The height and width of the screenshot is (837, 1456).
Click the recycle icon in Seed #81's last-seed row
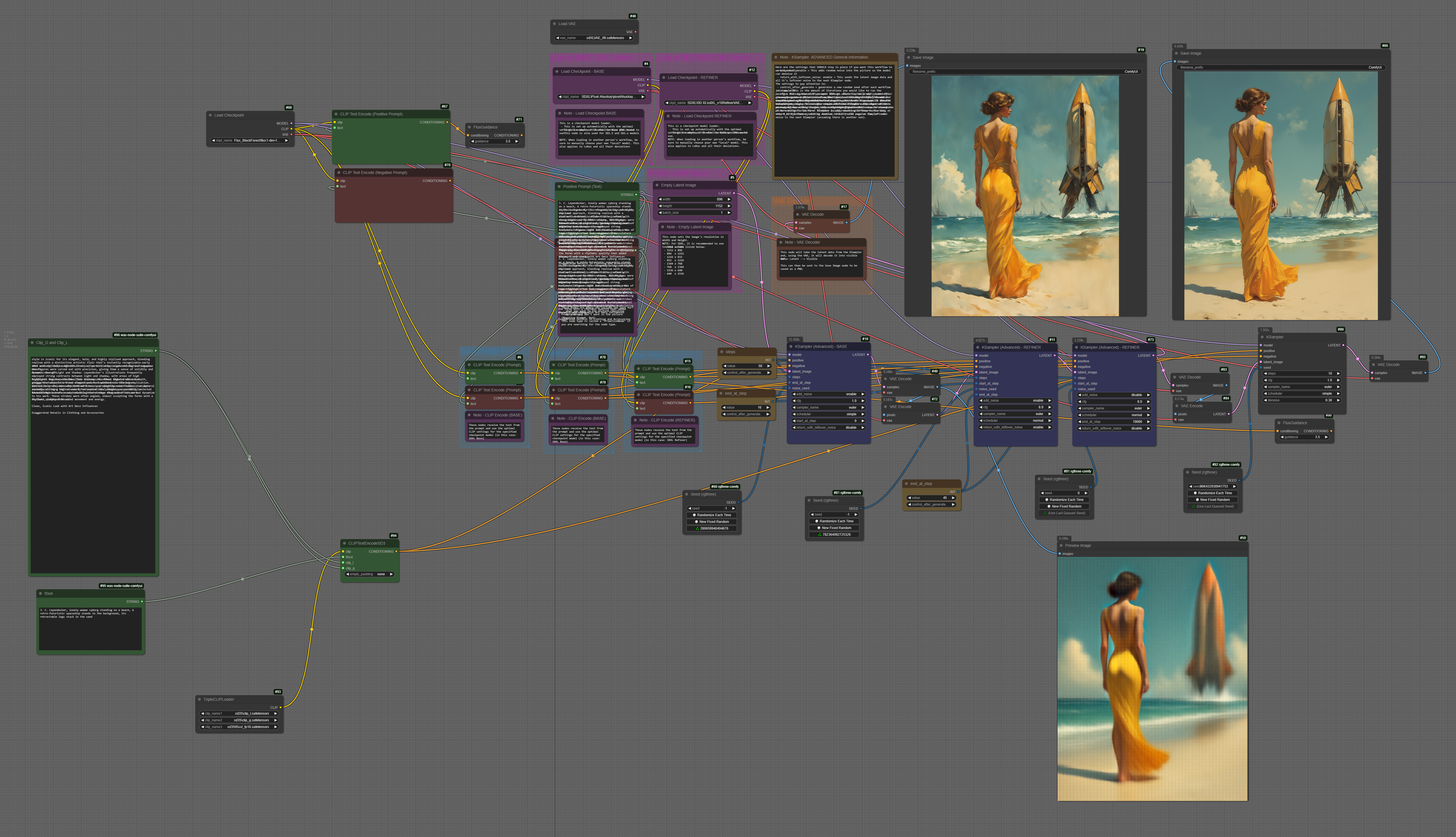(x=819, y=535)
